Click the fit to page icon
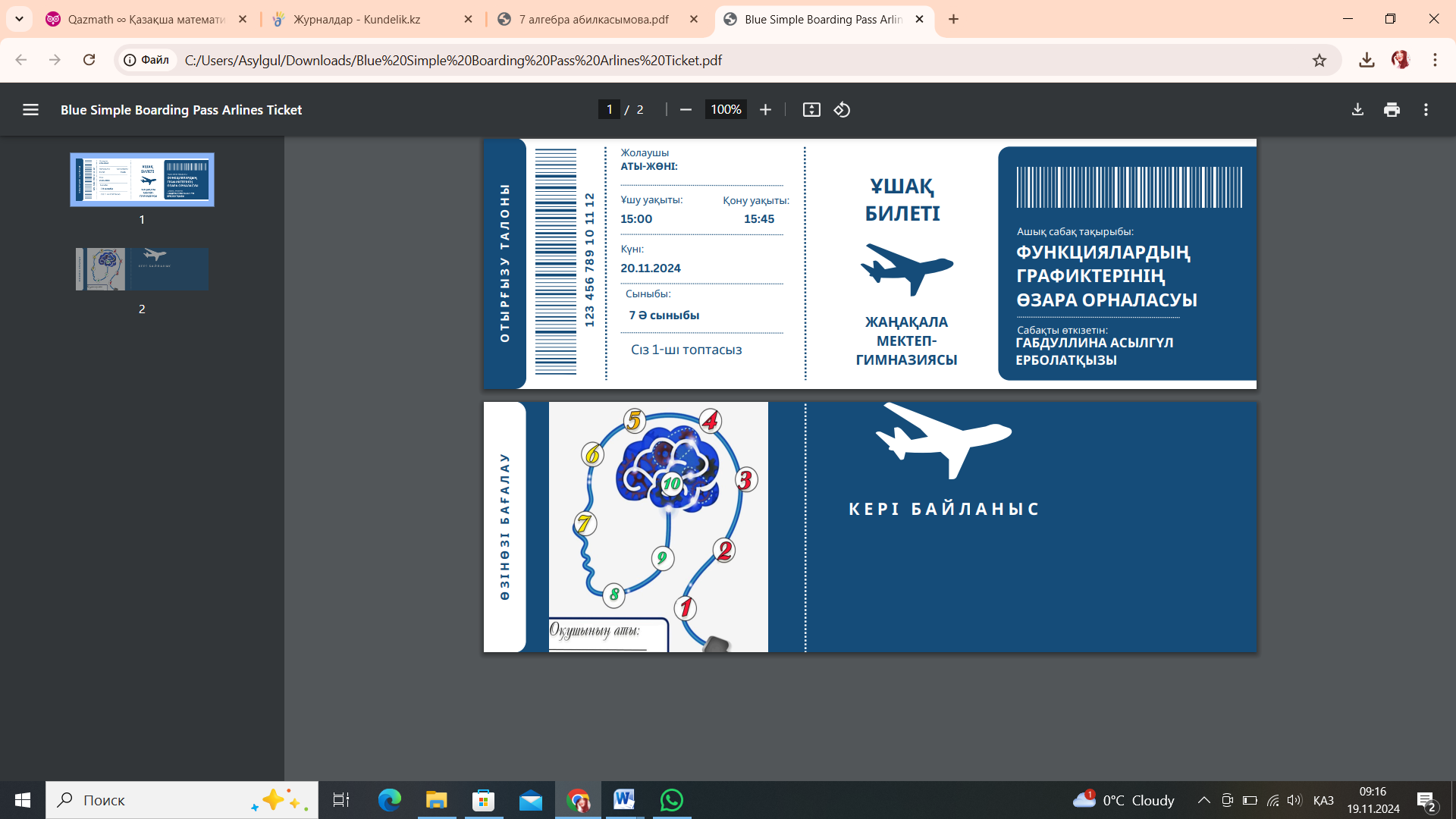Viewport: 1456px width, 819px height. coord(811,110)
